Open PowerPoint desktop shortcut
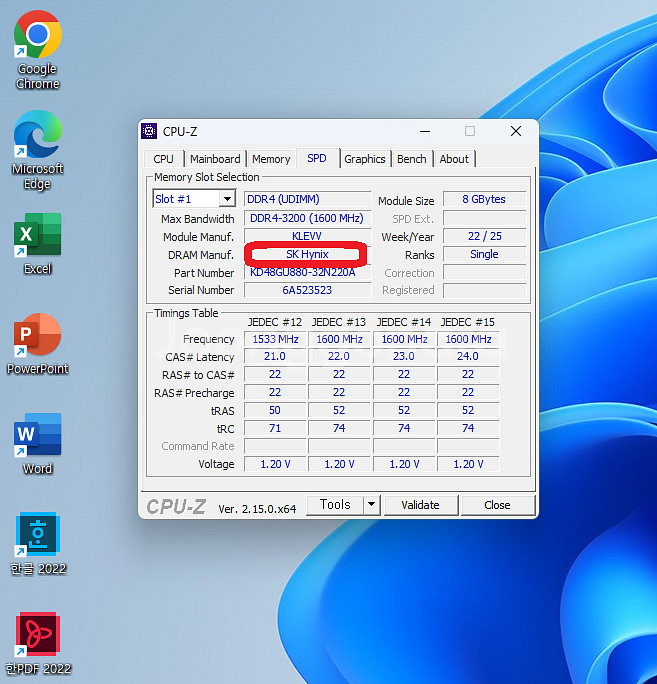Viewport: 657px width, 684px height. tap(38, 344)
